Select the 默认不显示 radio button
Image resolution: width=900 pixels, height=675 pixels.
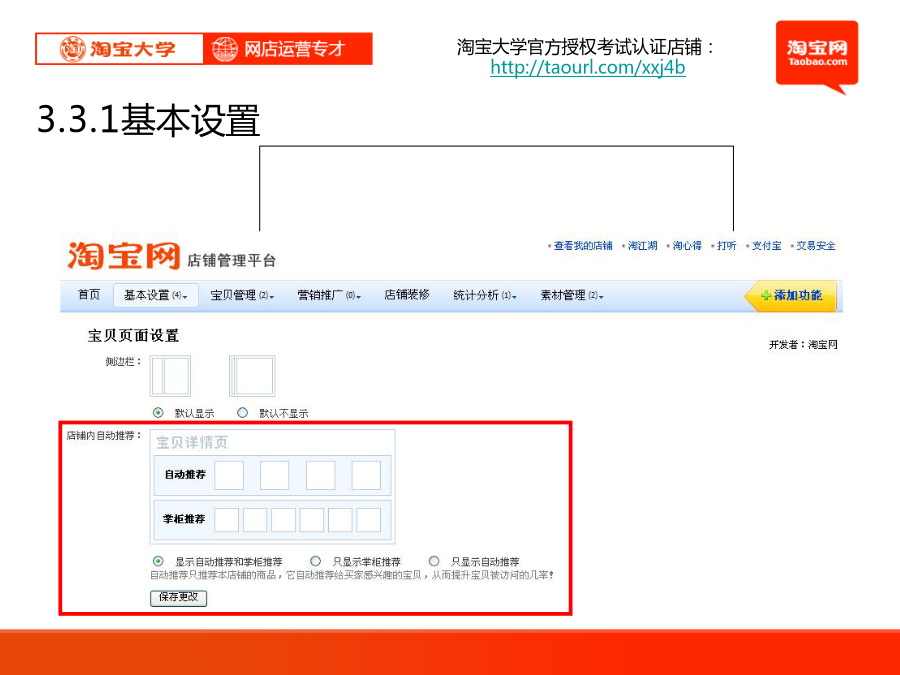[x=243, y=413]
